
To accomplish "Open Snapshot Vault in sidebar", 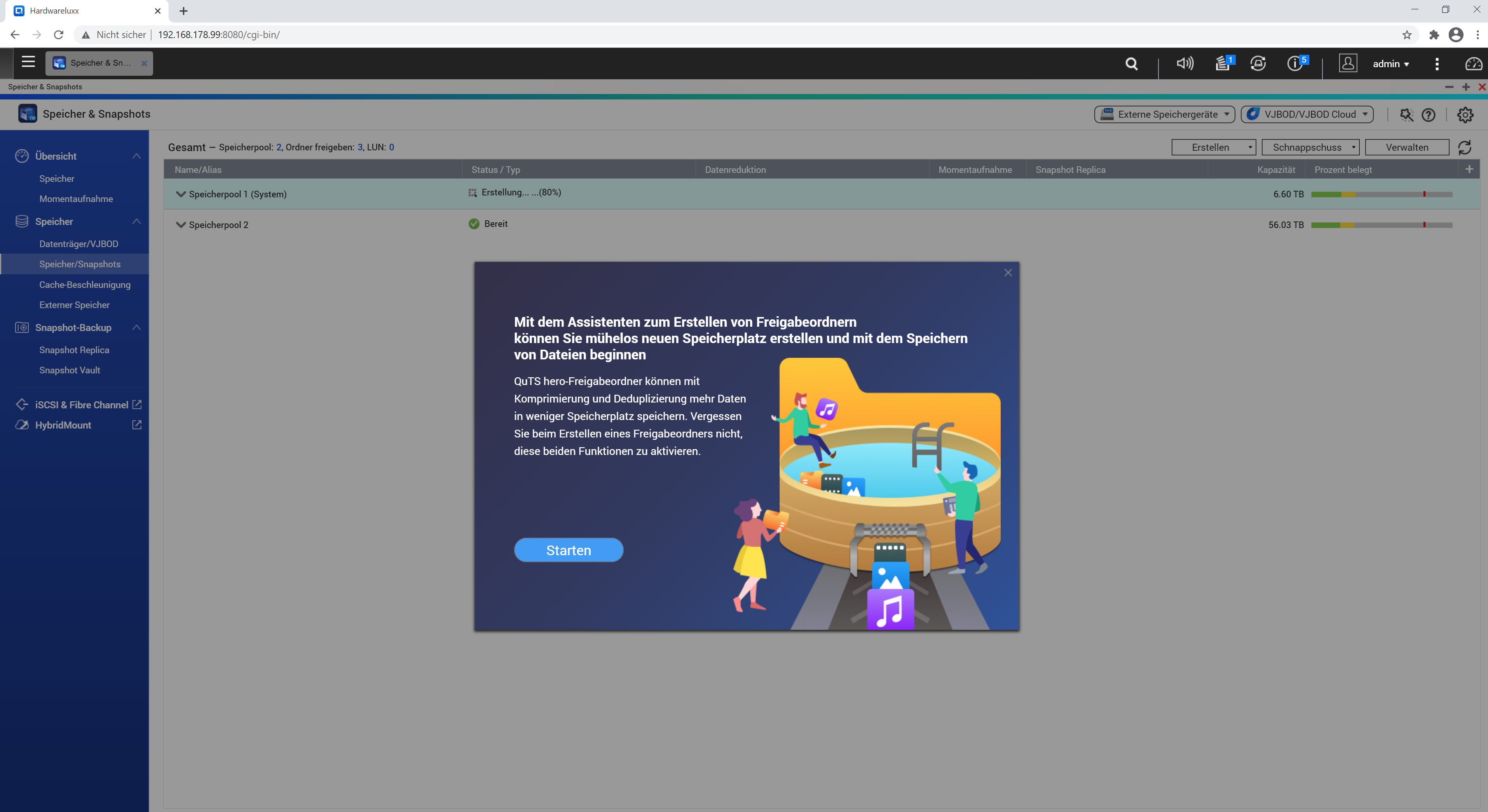I will click(x=70, y=370).
